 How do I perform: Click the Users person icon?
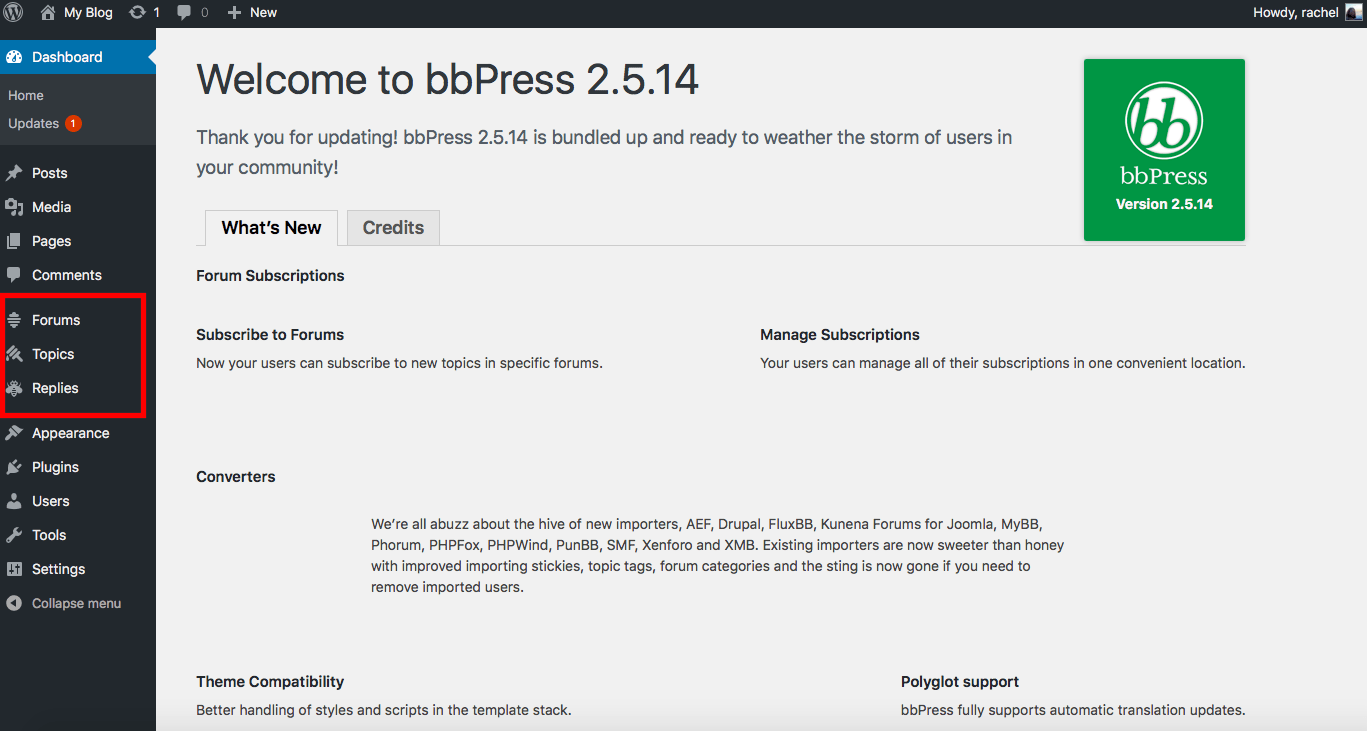coord(14,501)
